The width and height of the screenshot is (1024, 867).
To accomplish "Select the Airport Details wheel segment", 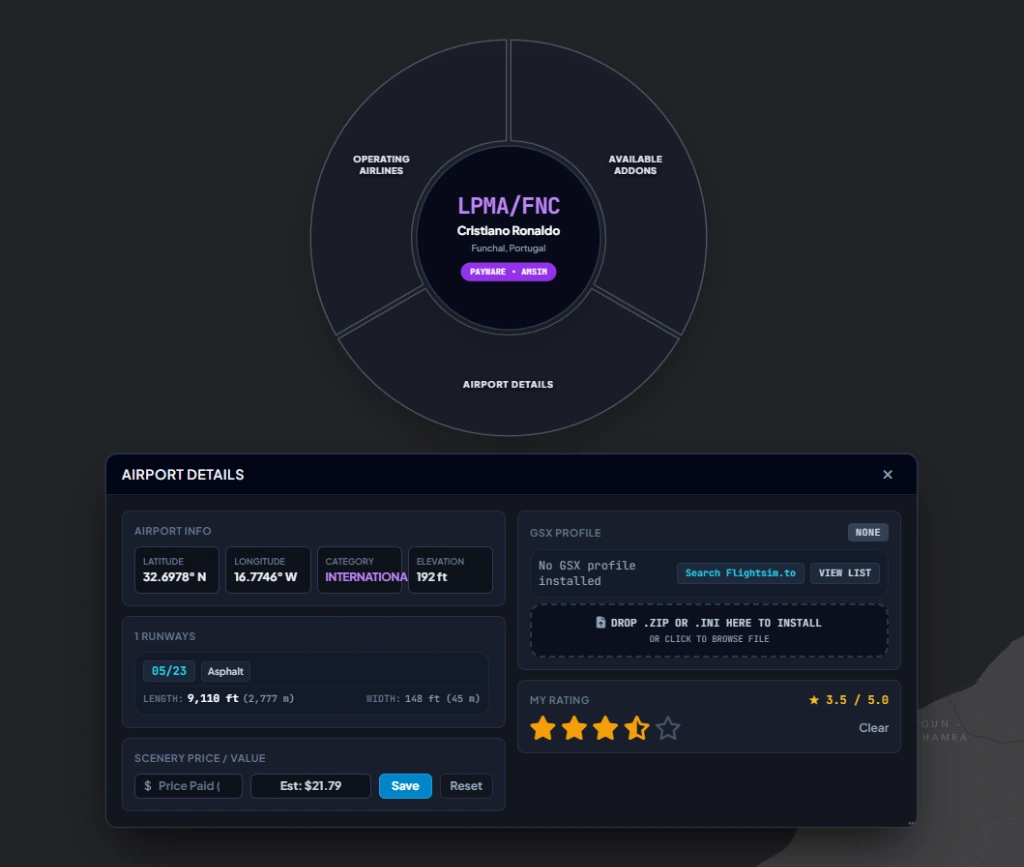I will [x=508, y=384].
